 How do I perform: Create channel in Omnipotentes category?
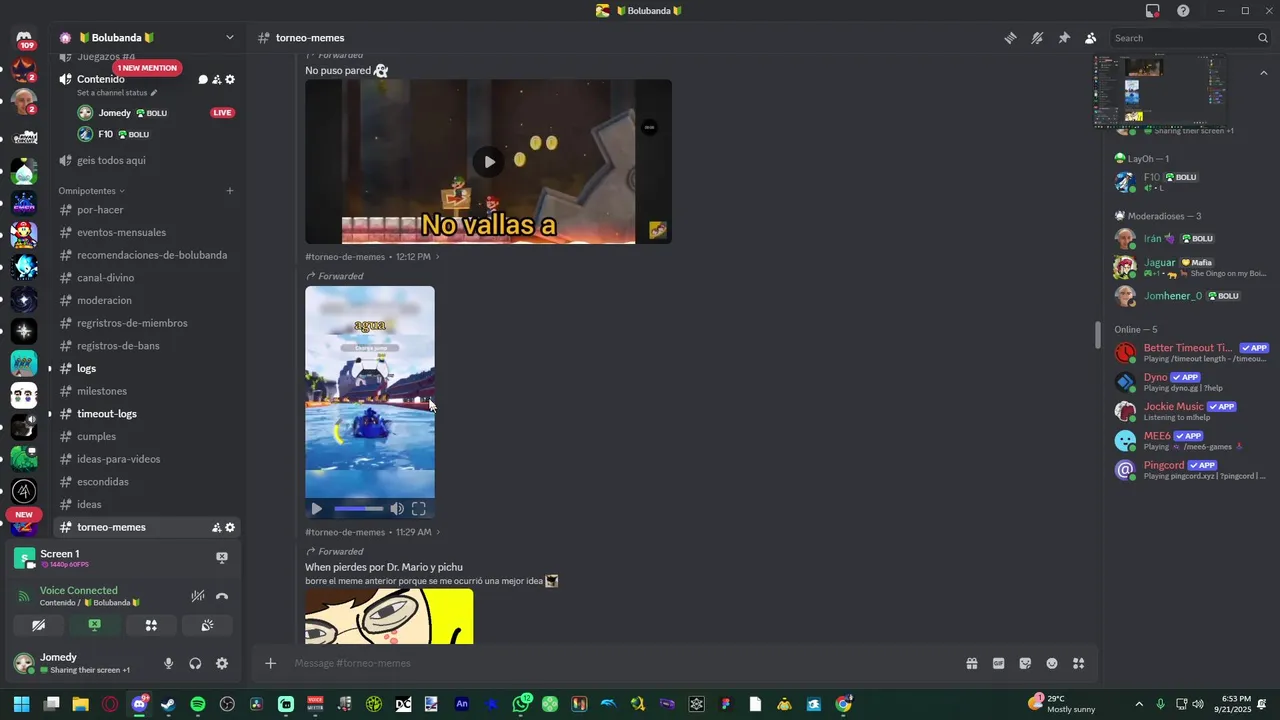[x=230, y=191]
